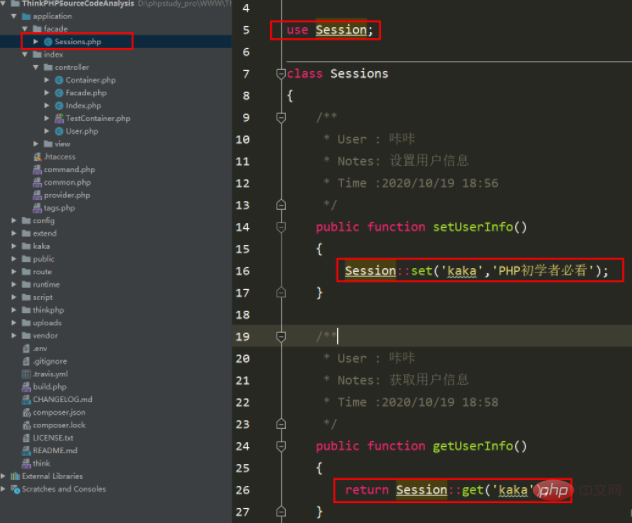
Task: Click fold end marker at line 13
Action: pos(281,205)
